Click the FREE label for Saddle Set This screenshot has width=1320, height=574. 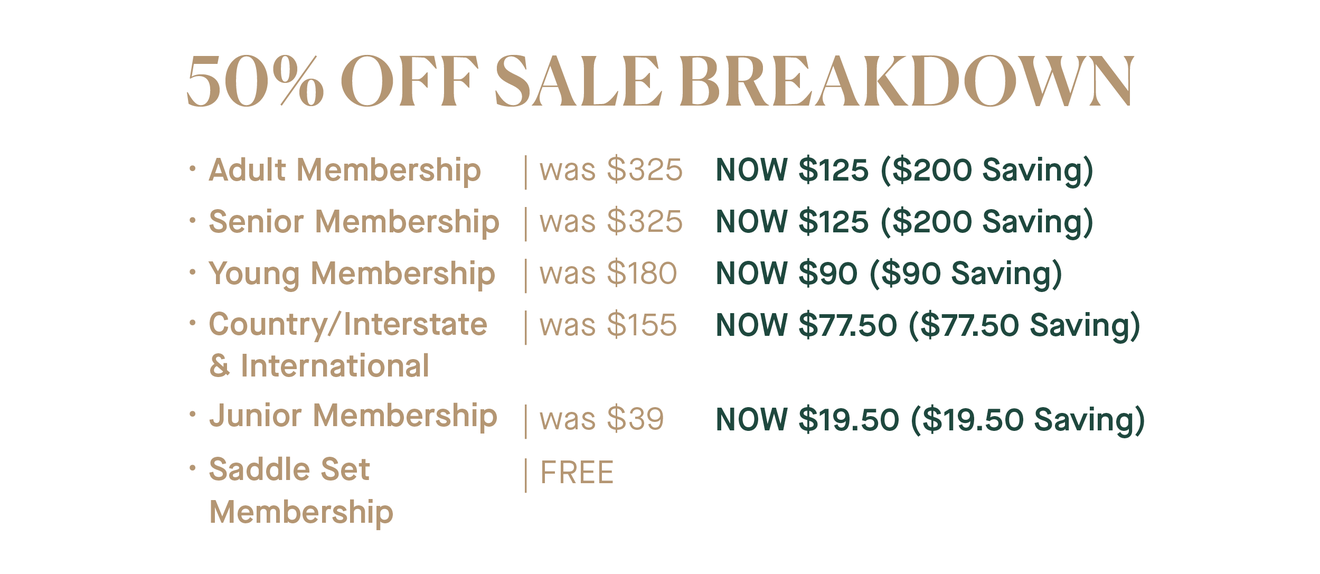[x=576, y=472]
